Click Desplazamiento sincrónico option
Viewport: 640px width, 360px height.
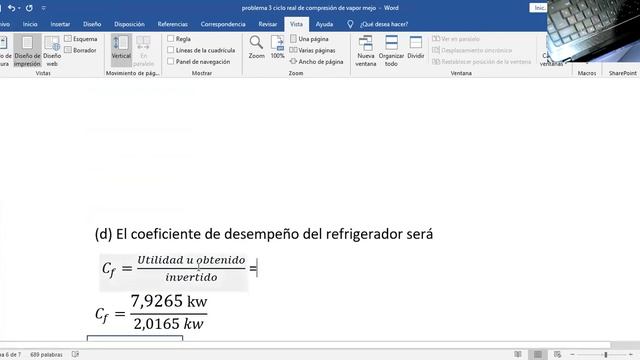coord(472,50)
